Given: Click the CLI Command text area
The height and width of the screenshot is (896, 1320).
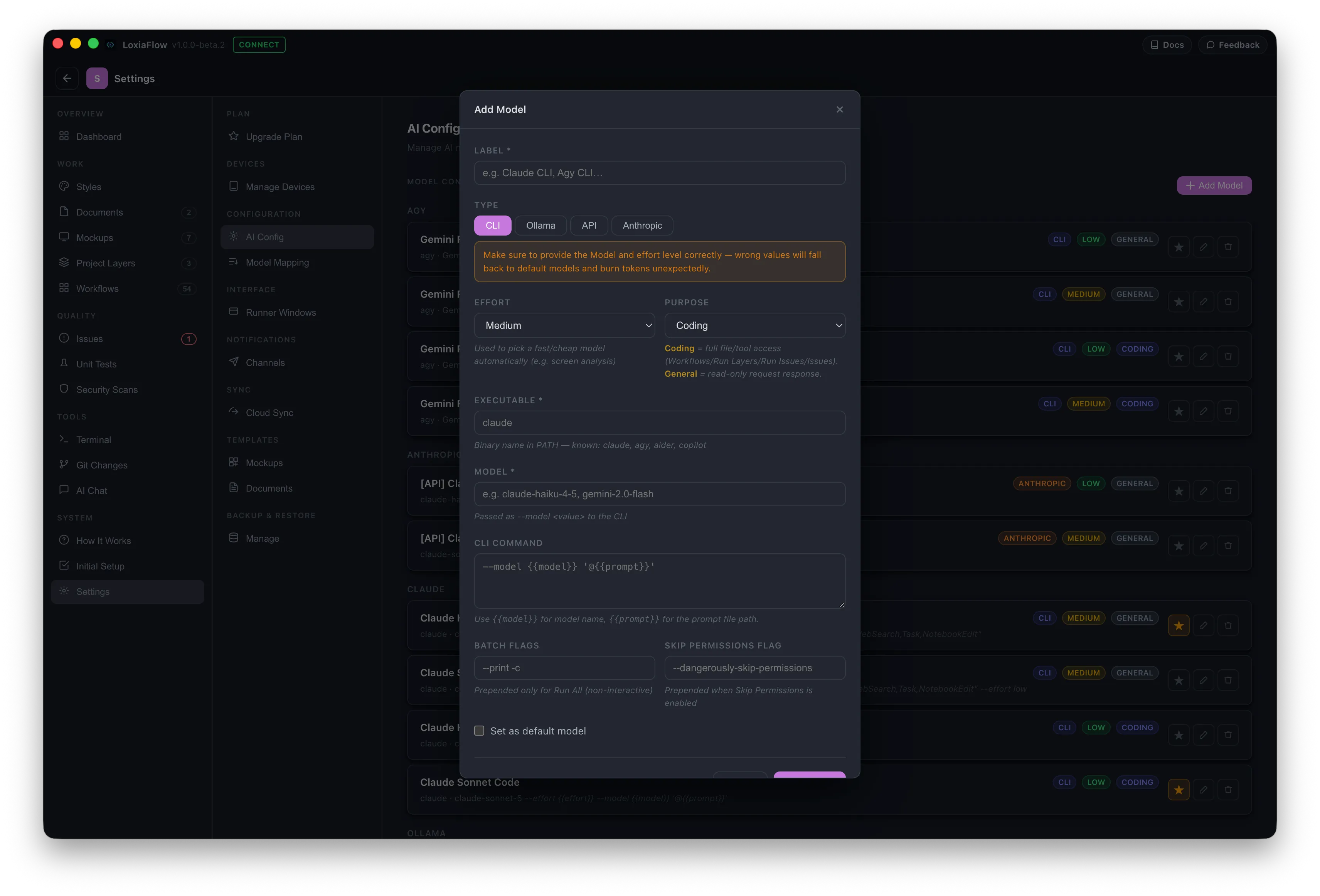Looking at the screenshot, I should point(660,581).
